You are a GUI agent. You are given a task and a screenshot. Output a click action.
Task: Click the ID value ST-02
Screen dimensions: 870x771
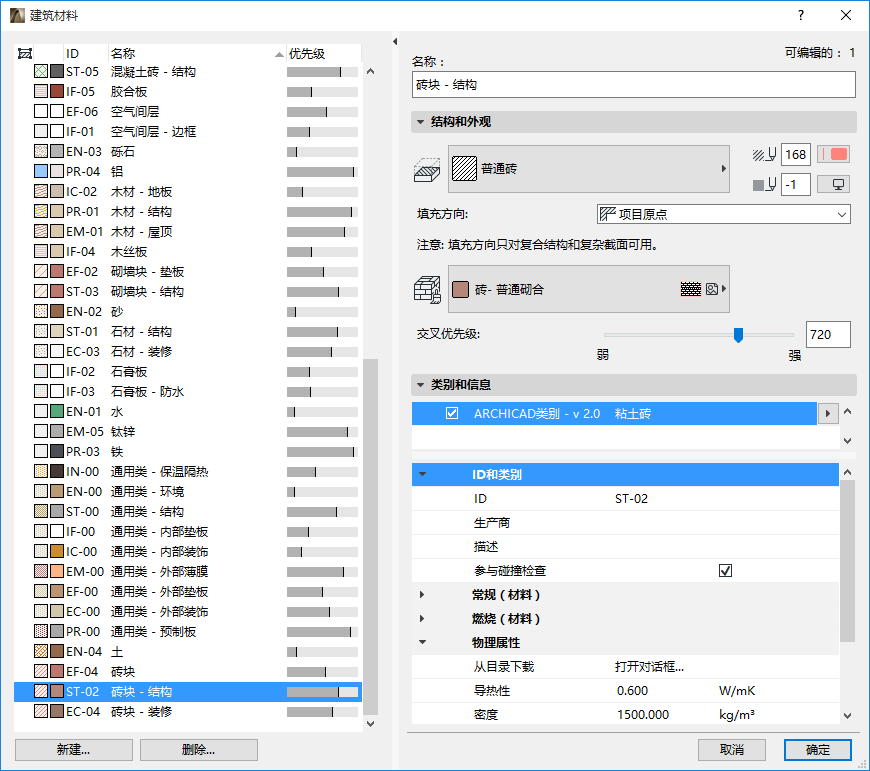click(x=631, y=499)
